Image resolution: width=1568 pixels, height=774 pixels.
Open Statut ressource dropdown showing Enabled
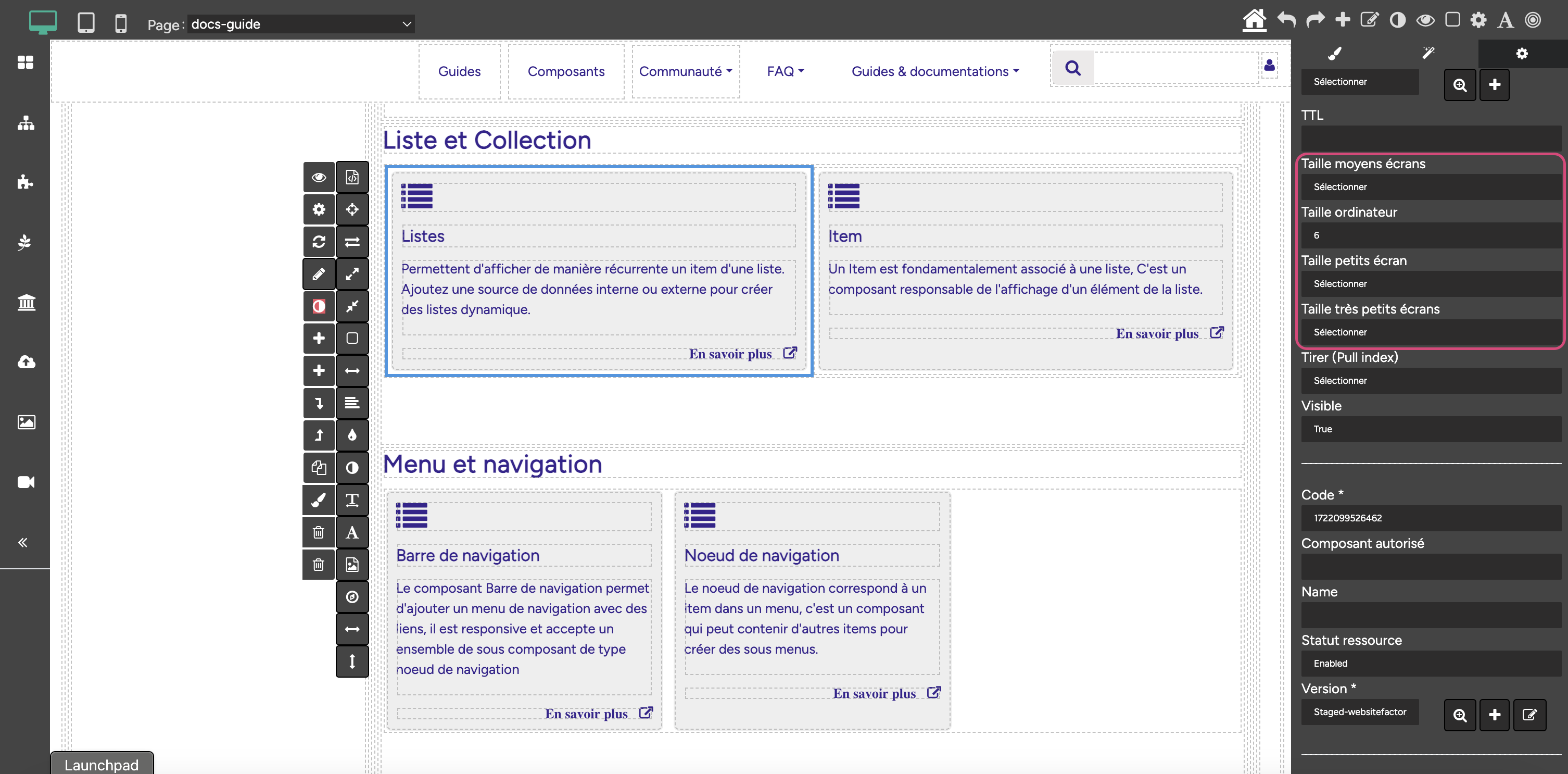(1431, 663)
